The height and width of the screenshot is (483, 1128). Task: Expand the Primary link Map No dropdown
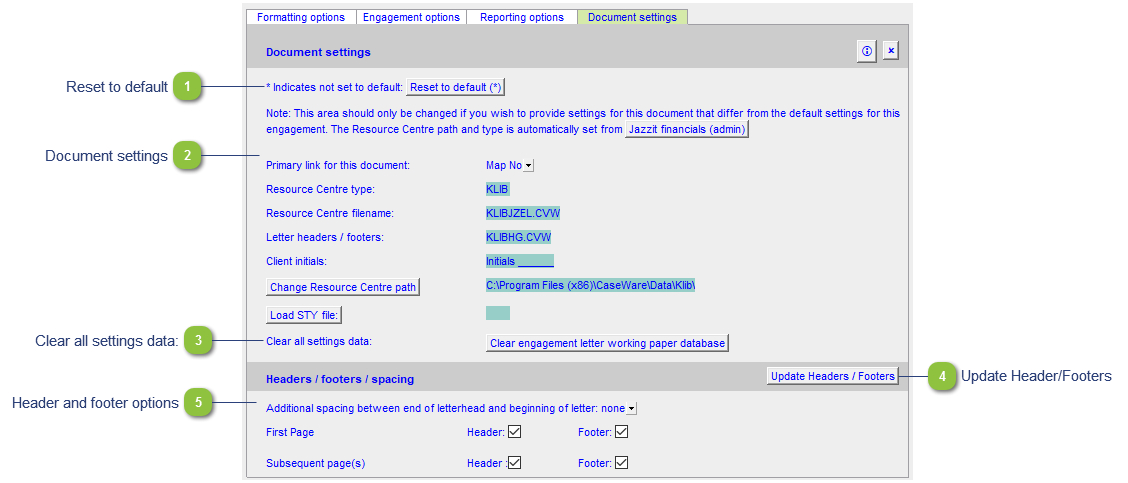[528, 166]
